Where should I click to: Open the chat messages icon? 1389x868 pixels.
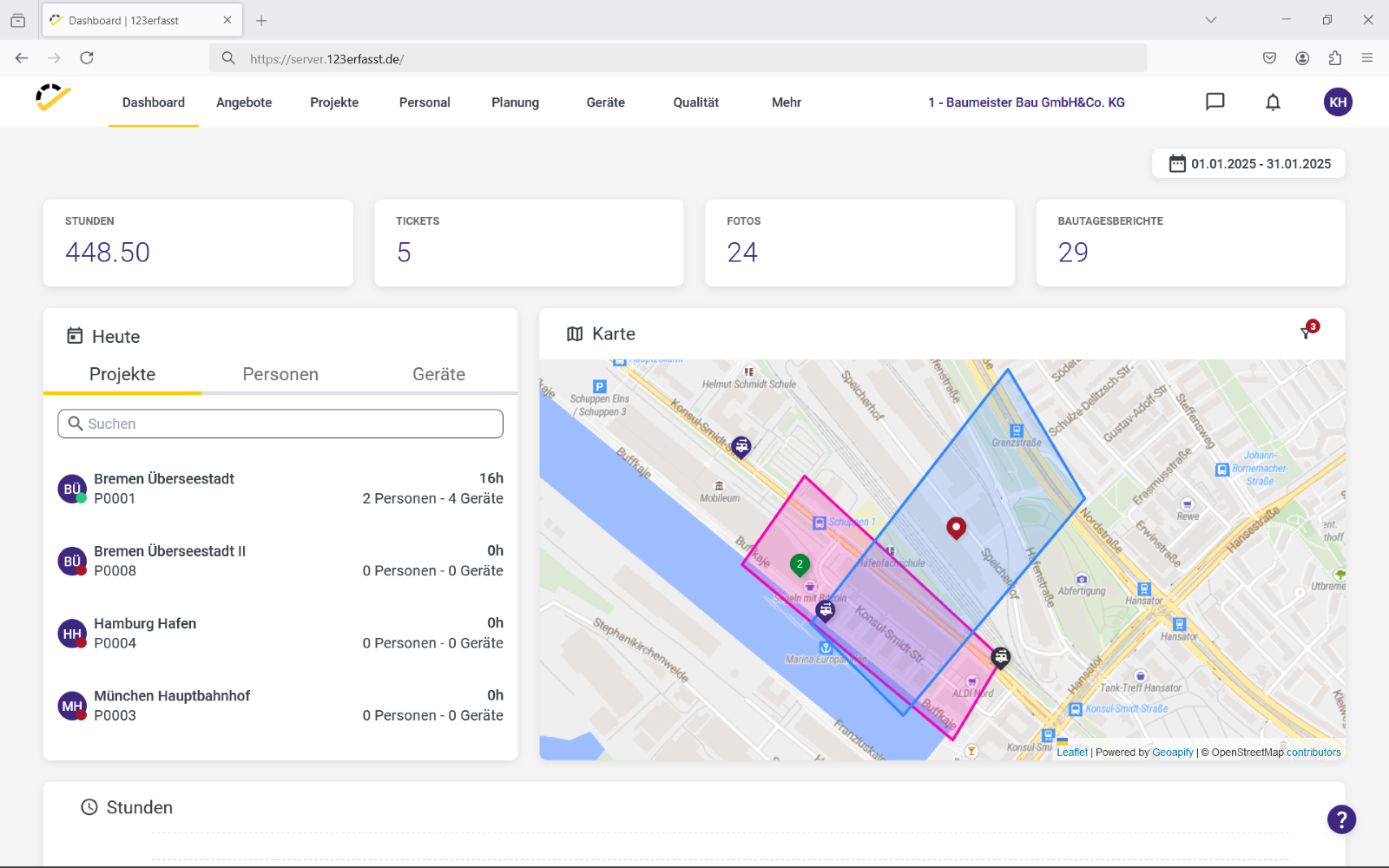tap(1215, 102)
